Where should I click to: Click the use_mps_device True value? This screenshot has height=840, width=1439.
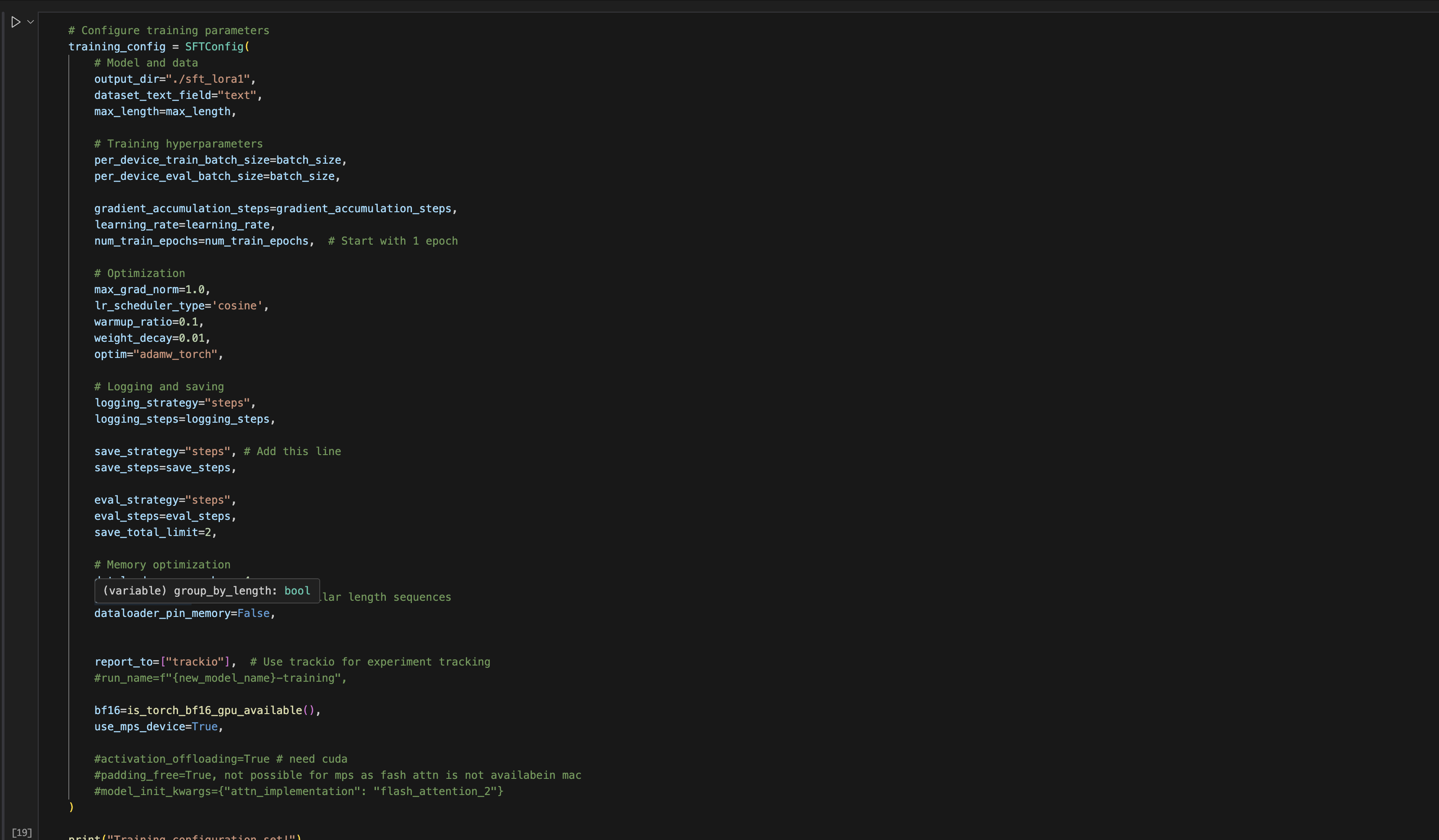tap(205, 726)
